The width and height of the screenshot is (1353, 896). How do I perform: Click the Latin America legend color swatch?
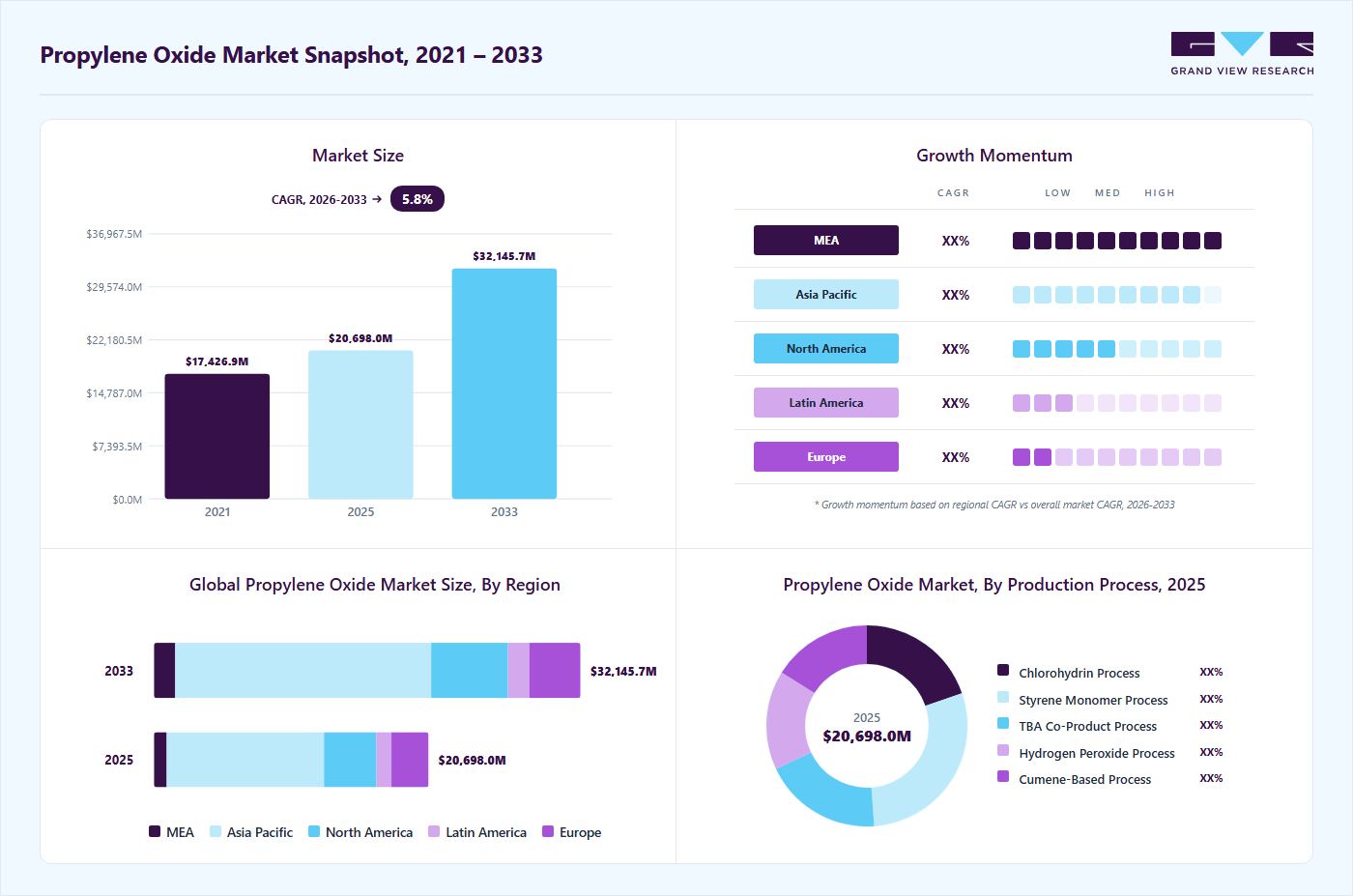coord(434,831)
